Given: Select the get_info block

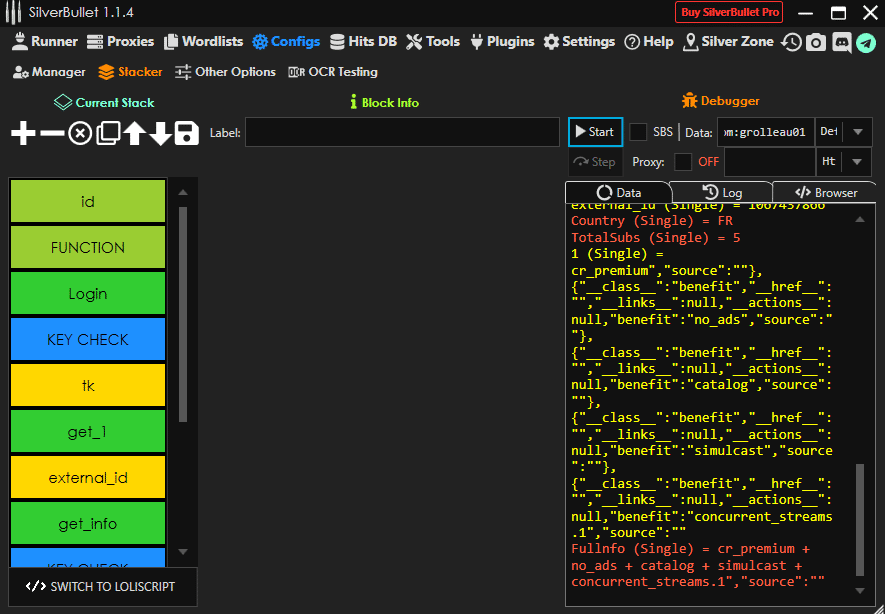Looking at the screenshot, I should coord(88,524).
